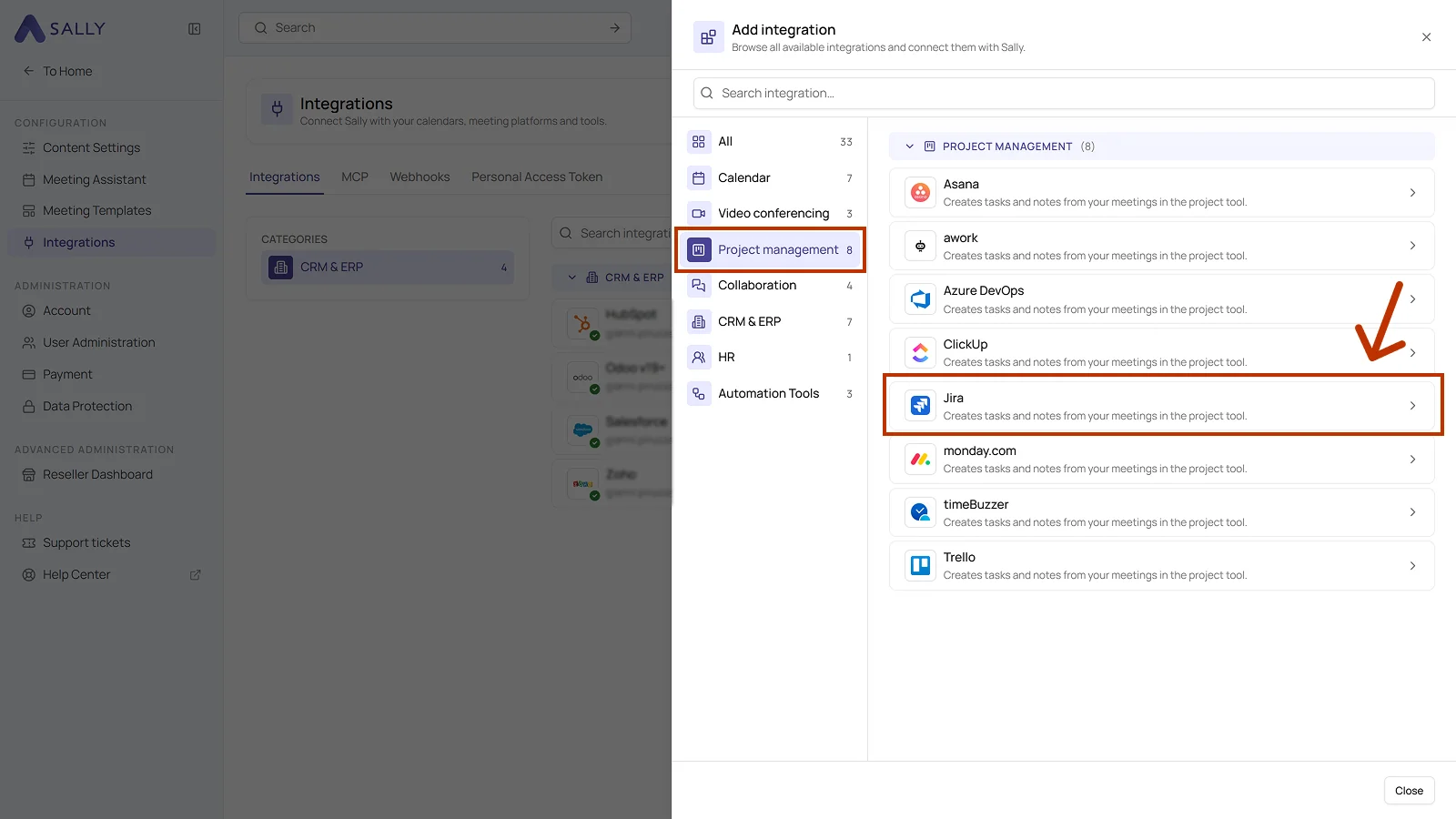Image resolution: width=1456 pixels, height=819 pixels.
Task: Open Asana integration via its chevron
Action: point(1412,193)
